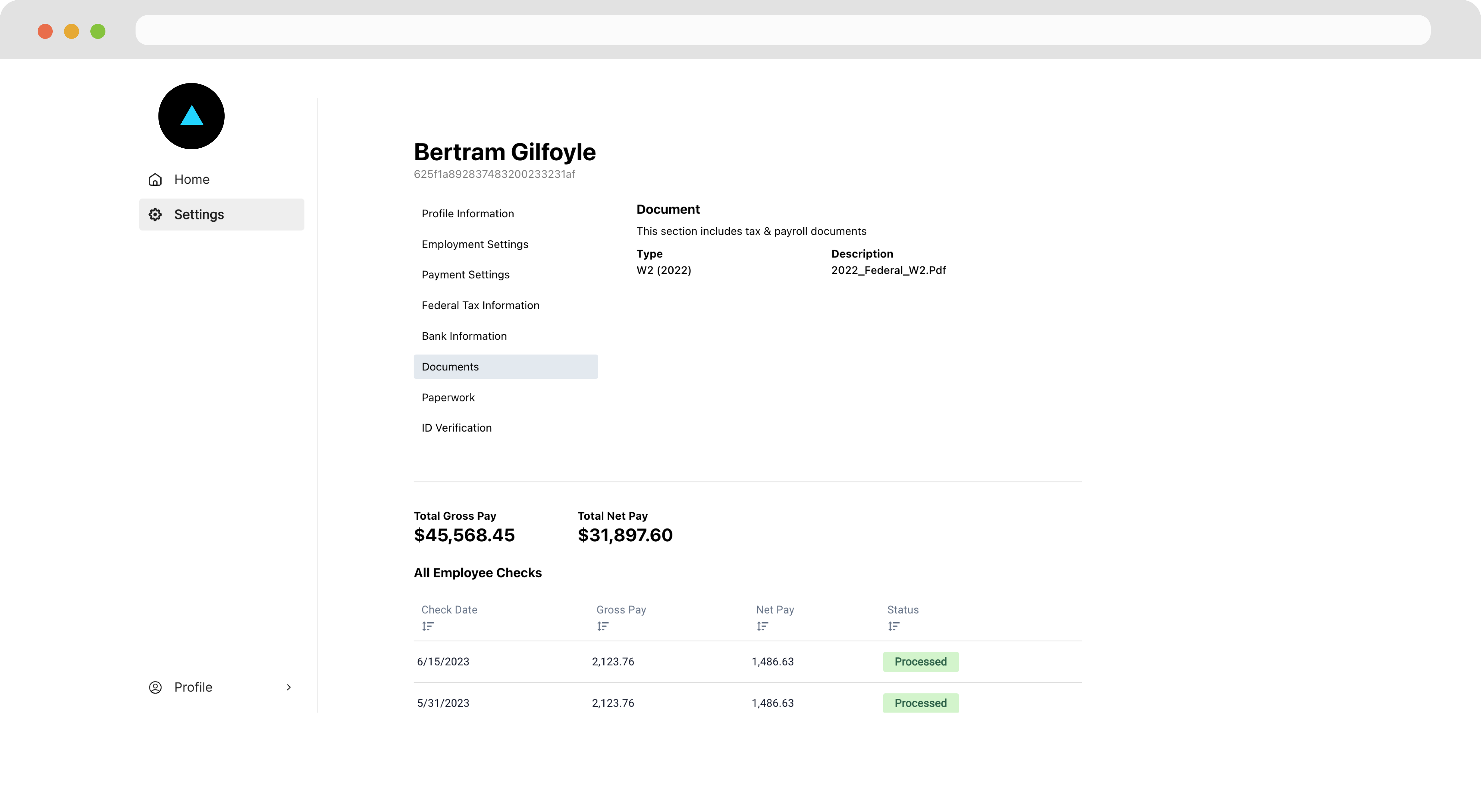Viewport: 1481px width, 812px height.
Task: Select the 5/31/2023 check date cell
Action: (x=443, y=703)
